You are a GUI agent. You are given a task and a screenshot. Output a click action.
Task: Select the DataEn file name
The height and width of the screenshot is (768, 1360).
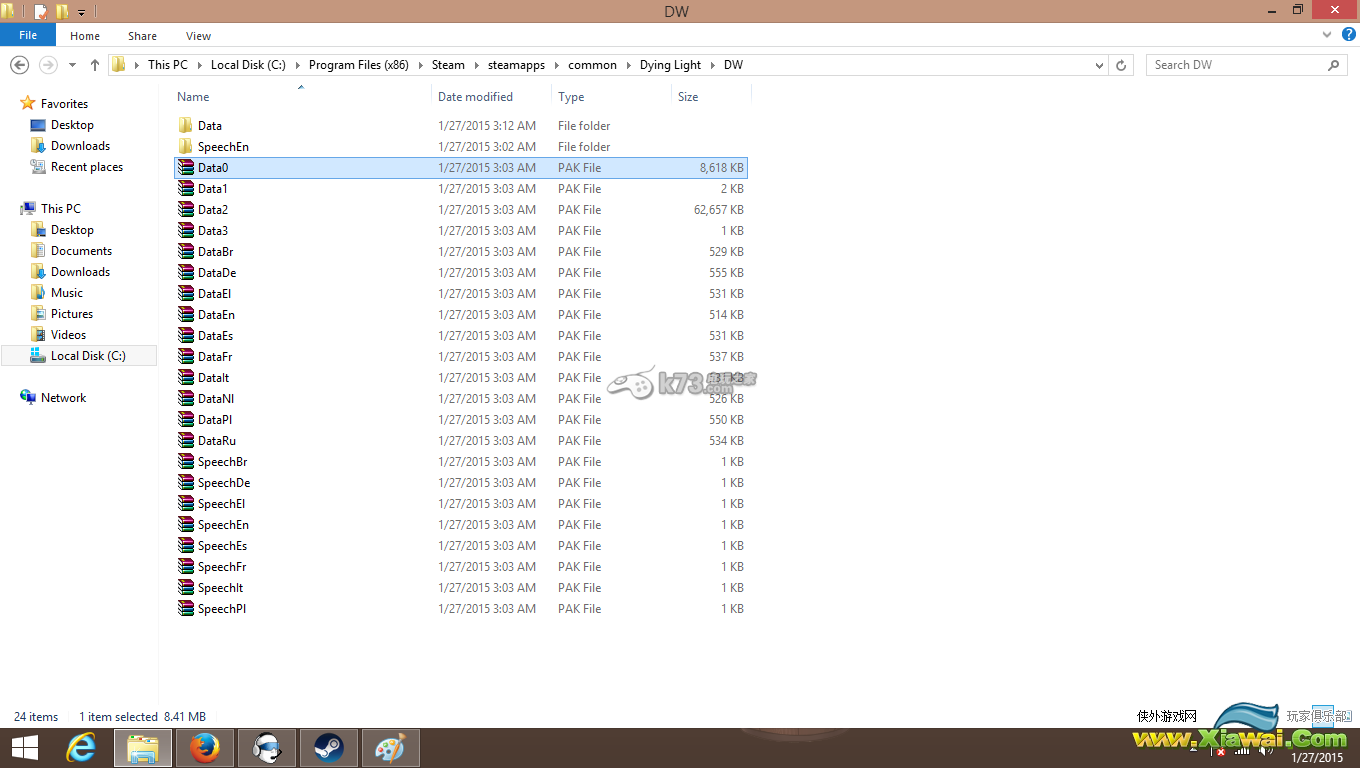216,315
